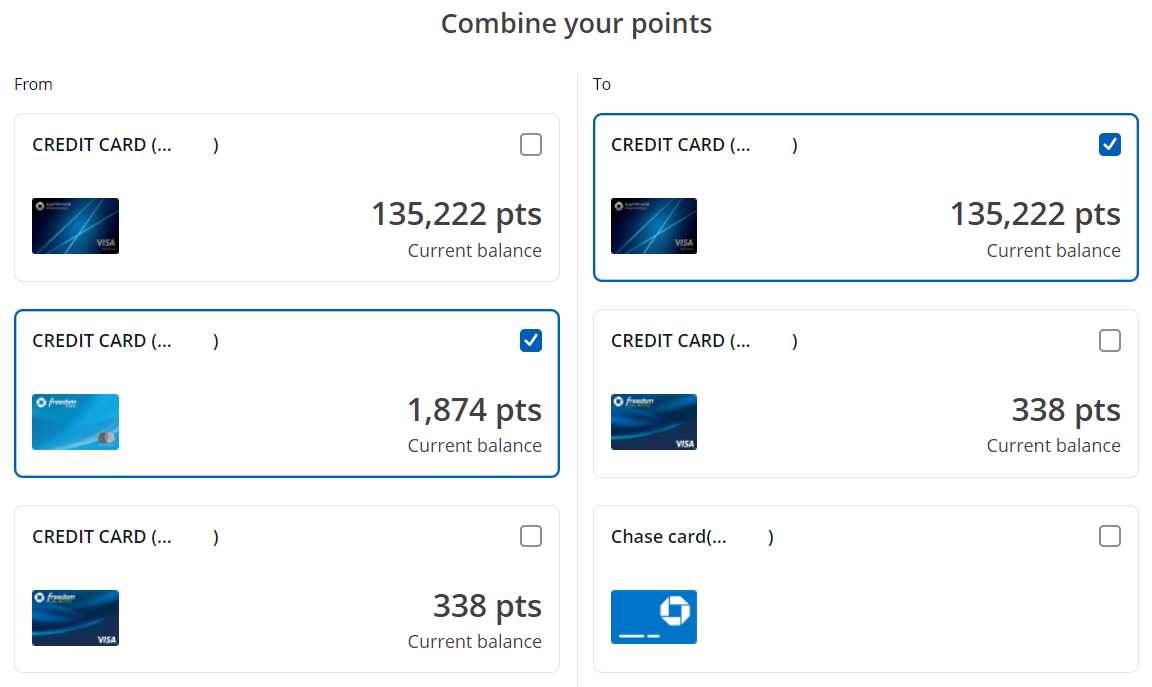Click the "Chase card(...)" title text
This screenshot has height=687, width=1152.
[x=668, y=537]
